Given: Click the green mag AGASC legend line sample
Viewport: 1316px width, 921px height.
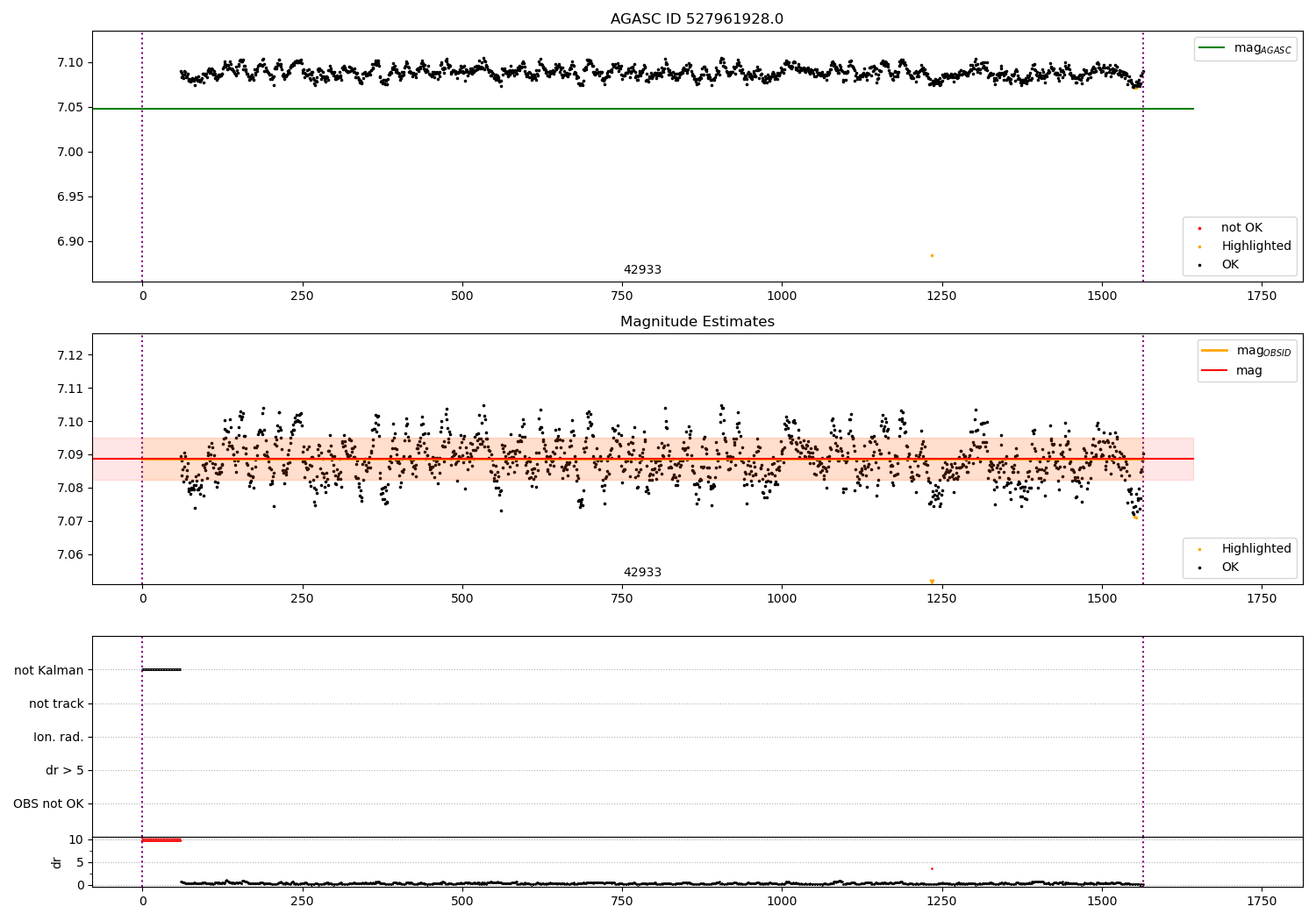Looking at the screenshot, I should coord(1212,48).
